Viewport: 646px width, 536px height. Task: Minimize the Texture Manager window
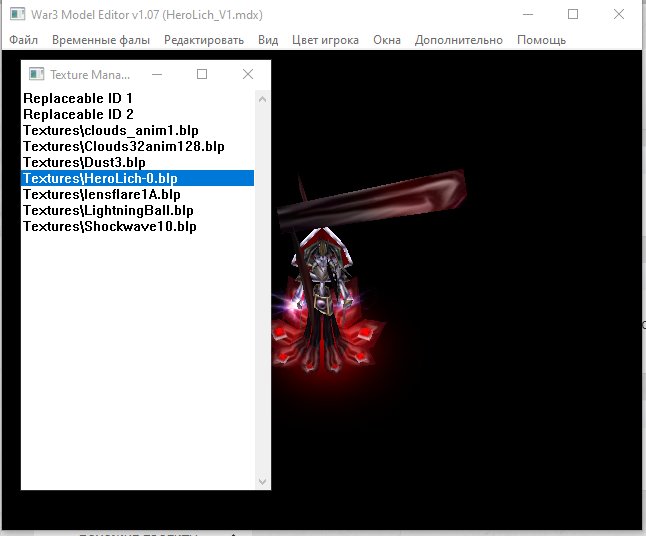(x=157, y=75)
